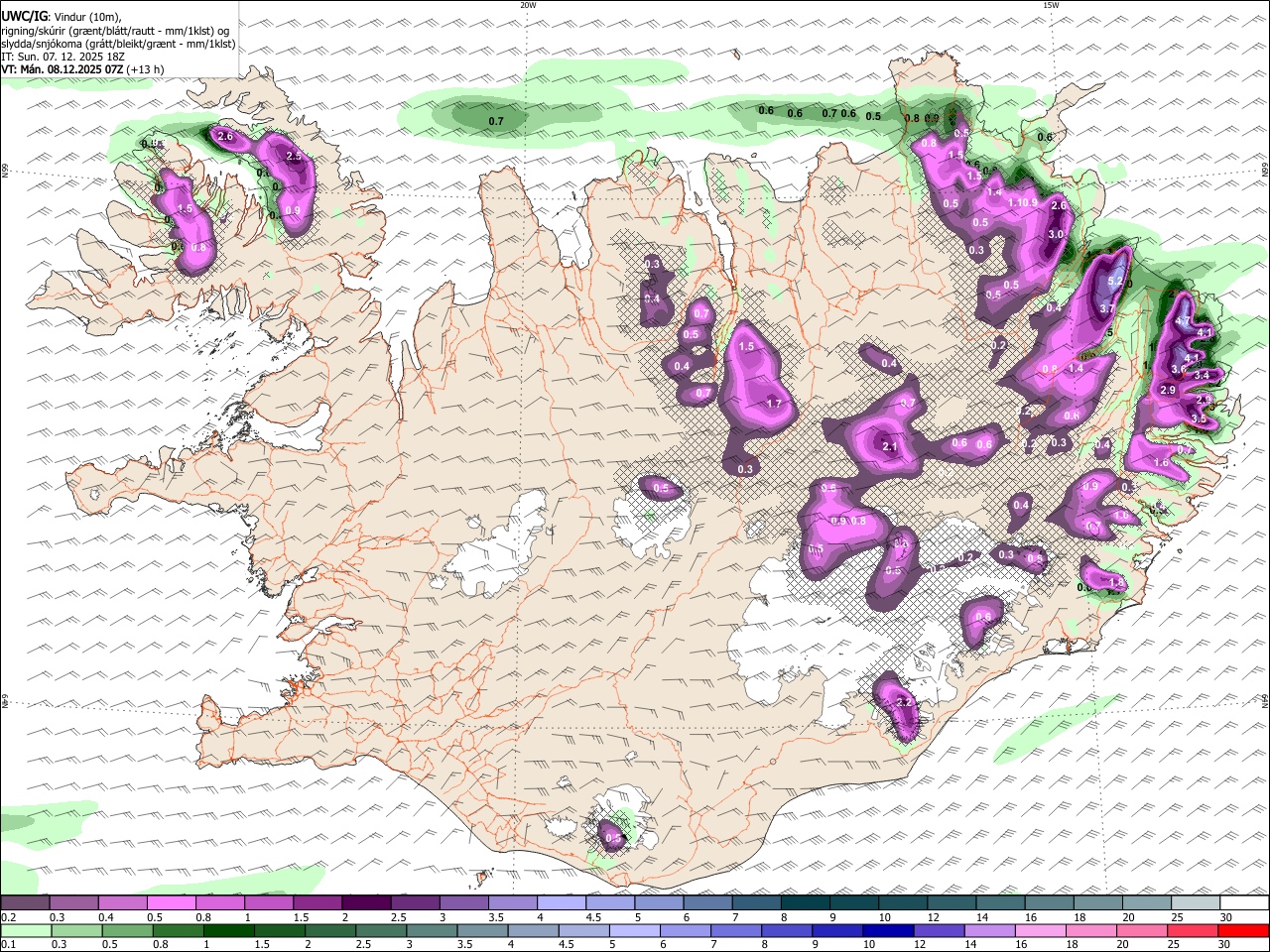This screenshot has height=952, width=1270.
Task: Click the 'IT: Sun. 07. 12. 2025 18Z' line
Action: pos(63,57)
